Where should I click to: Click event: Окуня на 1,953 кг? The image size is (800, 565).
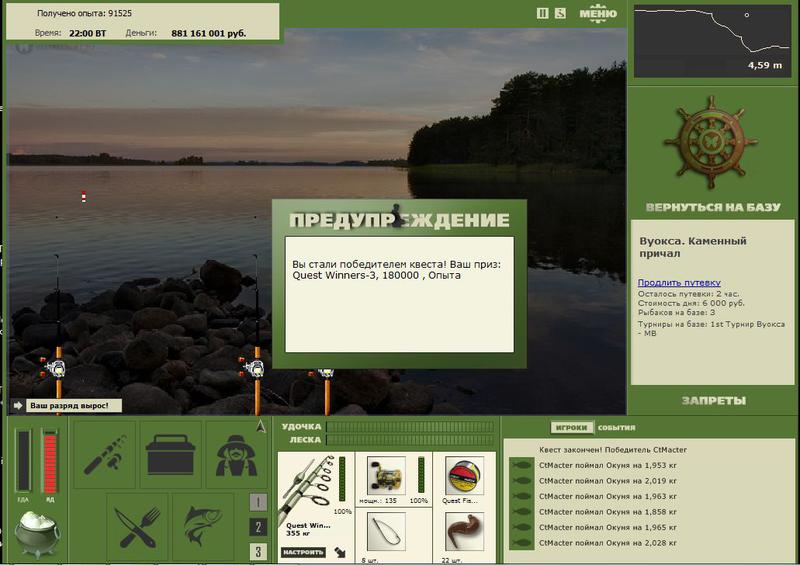608,465
